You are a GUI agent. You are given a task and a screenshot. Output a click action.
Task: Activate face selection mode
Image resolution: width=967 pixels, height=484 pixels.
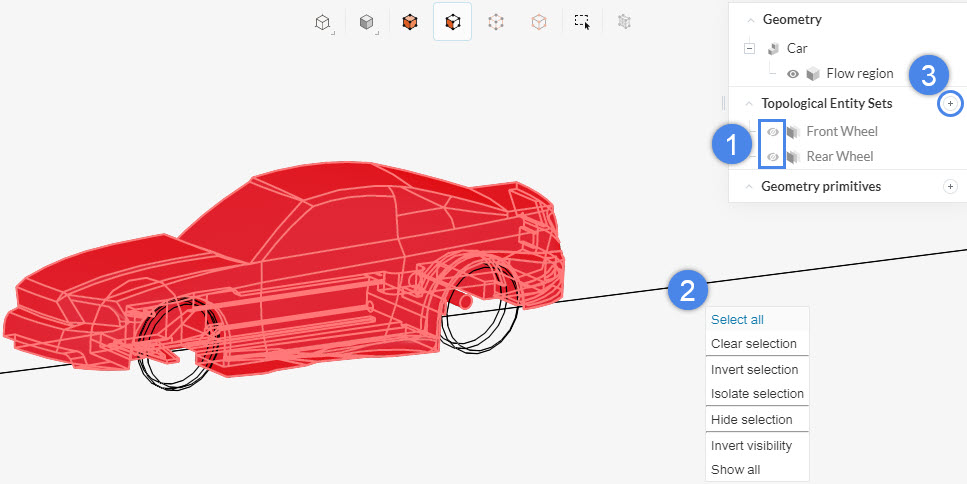point(453,22)
